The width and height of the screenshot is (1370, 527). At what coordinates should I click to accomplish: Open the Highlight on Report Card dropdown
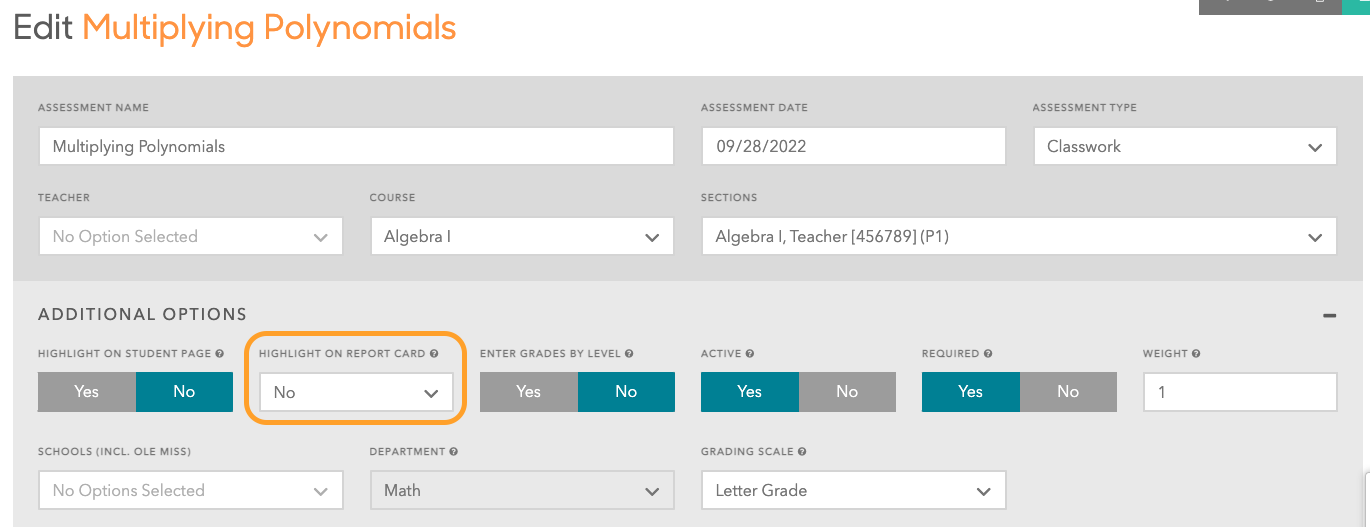click(356, 393)
